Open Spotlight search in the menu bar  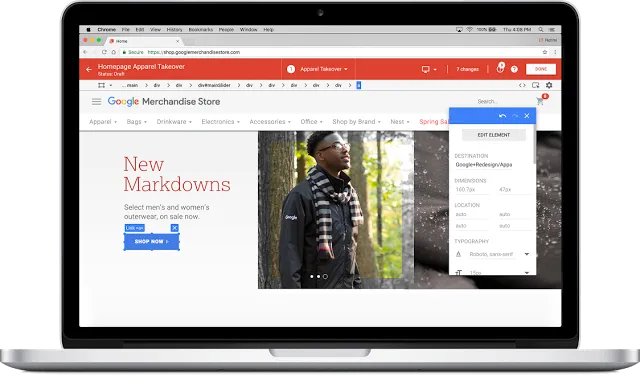[541, 30]
